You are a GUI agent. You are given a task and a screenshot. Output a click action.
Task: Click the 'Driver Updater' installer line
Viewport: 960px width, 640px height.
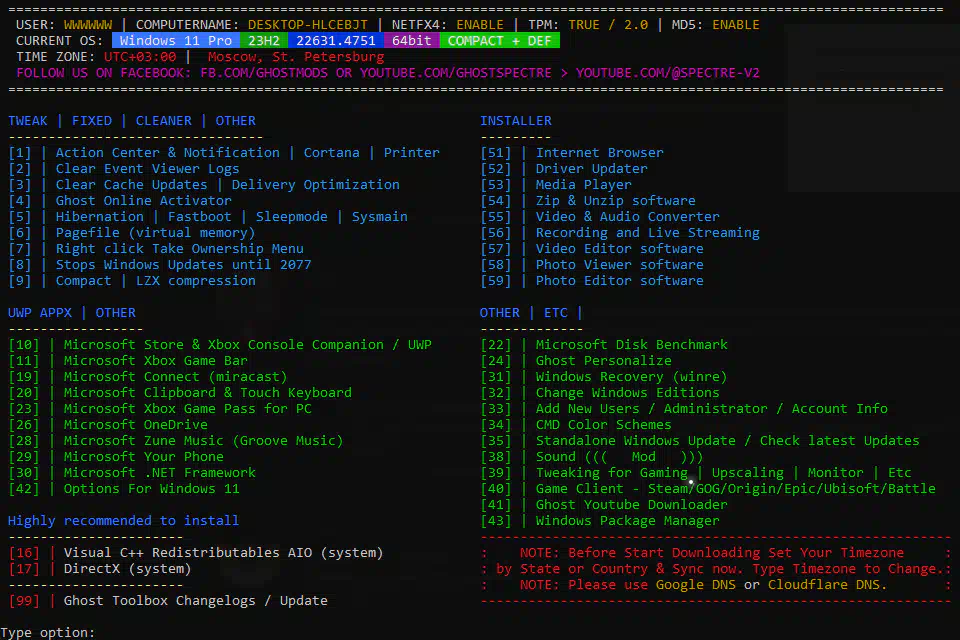(x=564, y=168)
